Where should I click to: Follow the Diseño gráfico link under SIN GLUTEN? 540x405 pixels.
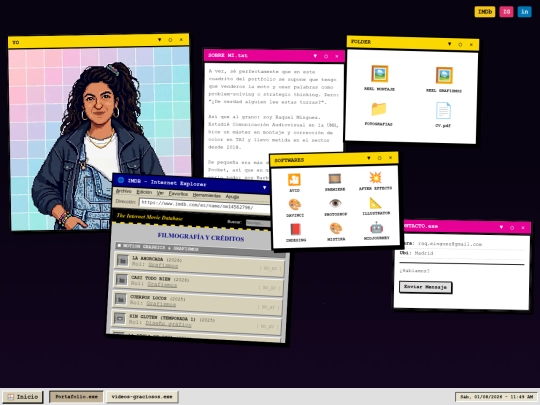click(x=168, y=324)
